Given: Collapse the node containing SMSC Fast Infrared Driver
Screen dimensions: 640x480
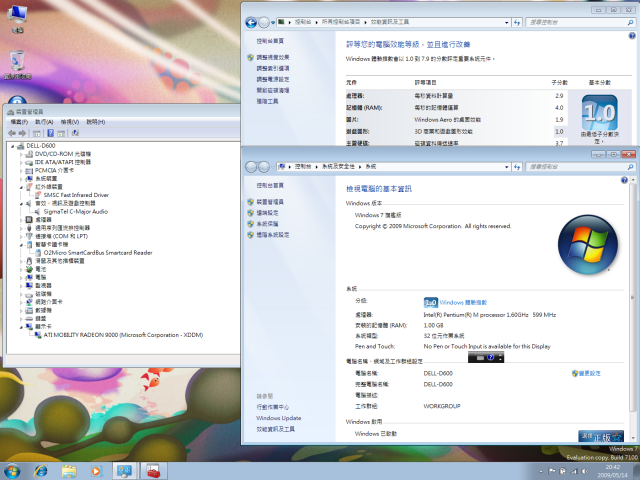Looking at the screenshot, I should 21,187.
